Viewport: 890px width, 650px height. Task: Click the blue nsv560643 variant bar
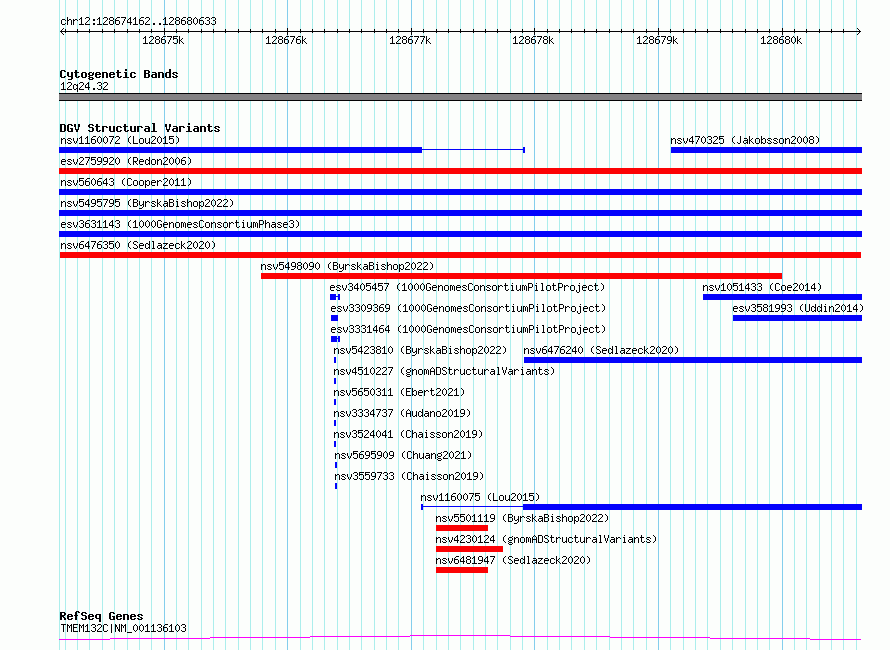[460, 192]
